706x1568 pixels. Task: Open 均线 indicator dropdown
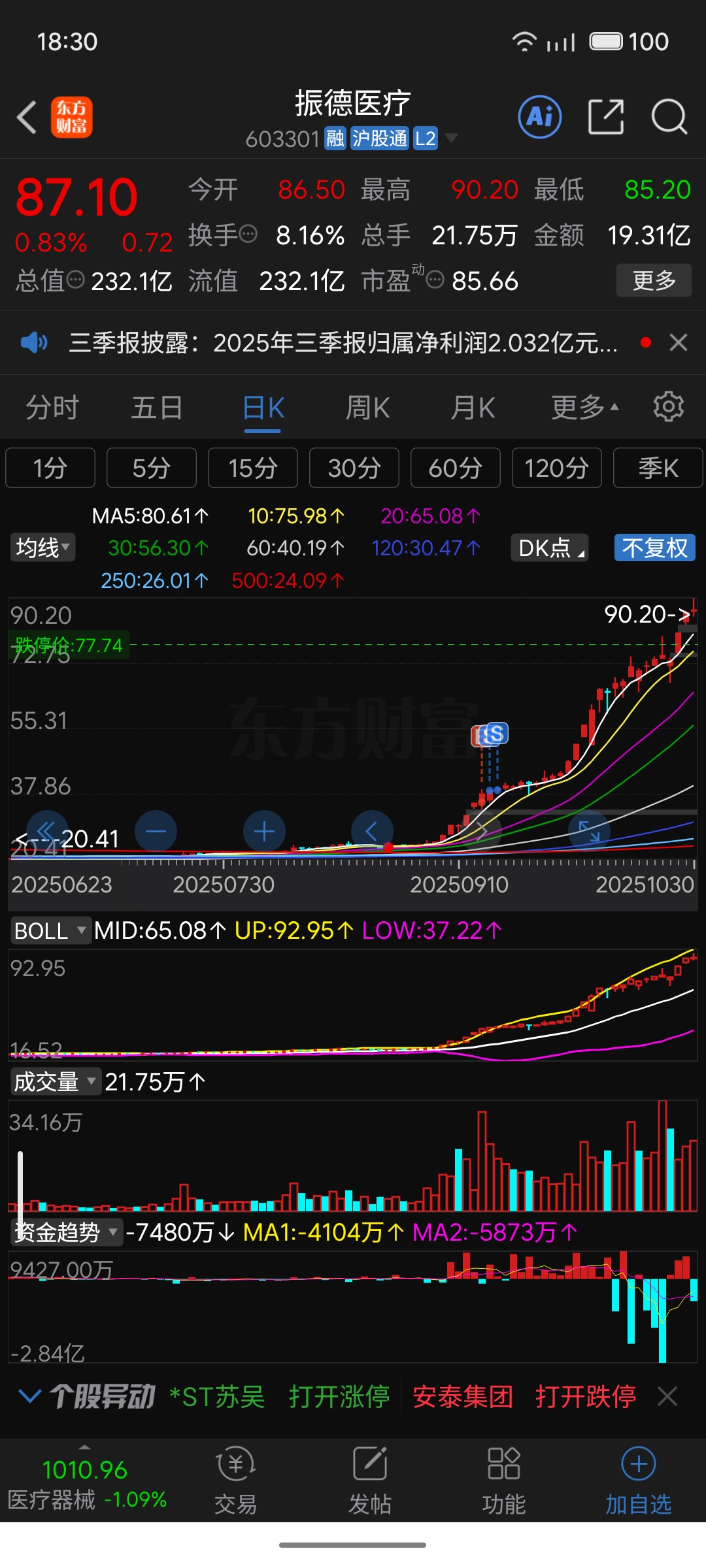42,547
